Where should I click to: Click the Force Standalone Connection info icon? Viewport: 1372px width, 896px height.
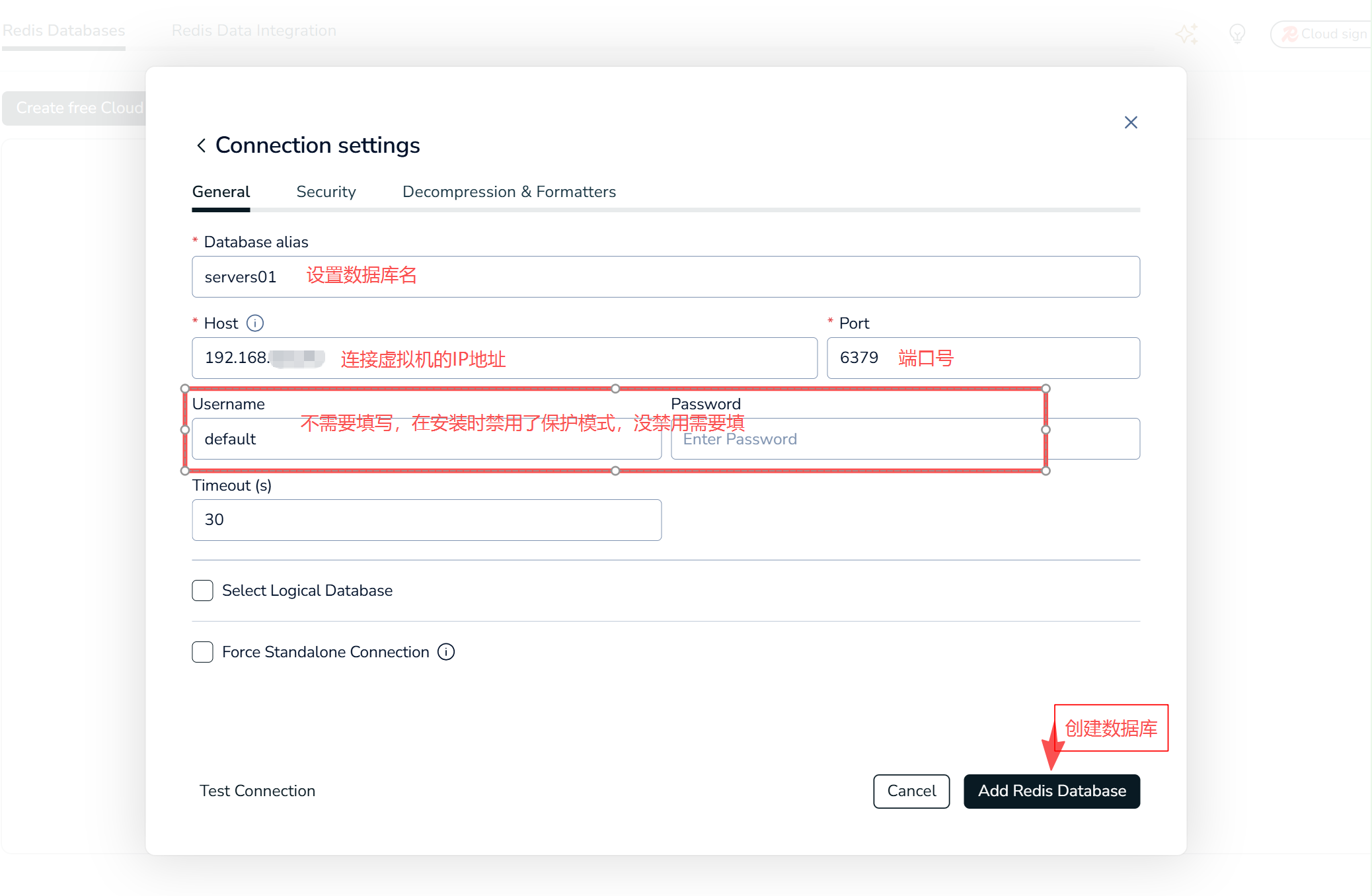[x=447, y=652]
